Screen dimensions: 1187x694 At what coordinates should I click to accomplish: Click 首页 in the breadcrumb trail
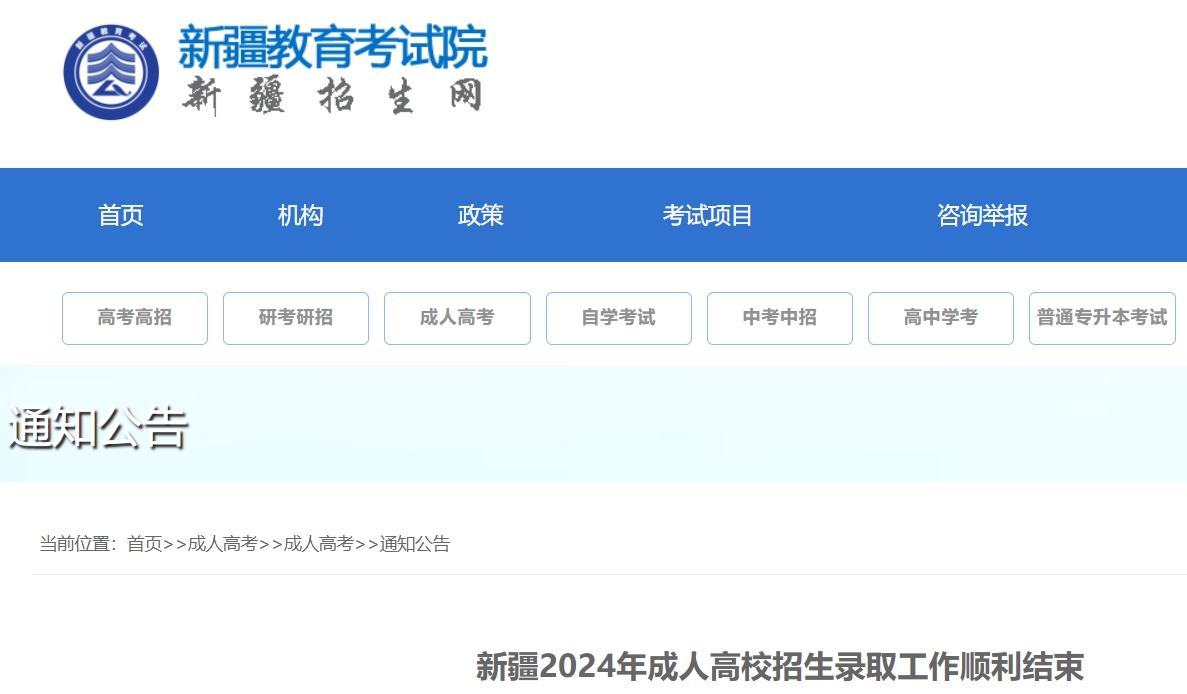[144, 544]
